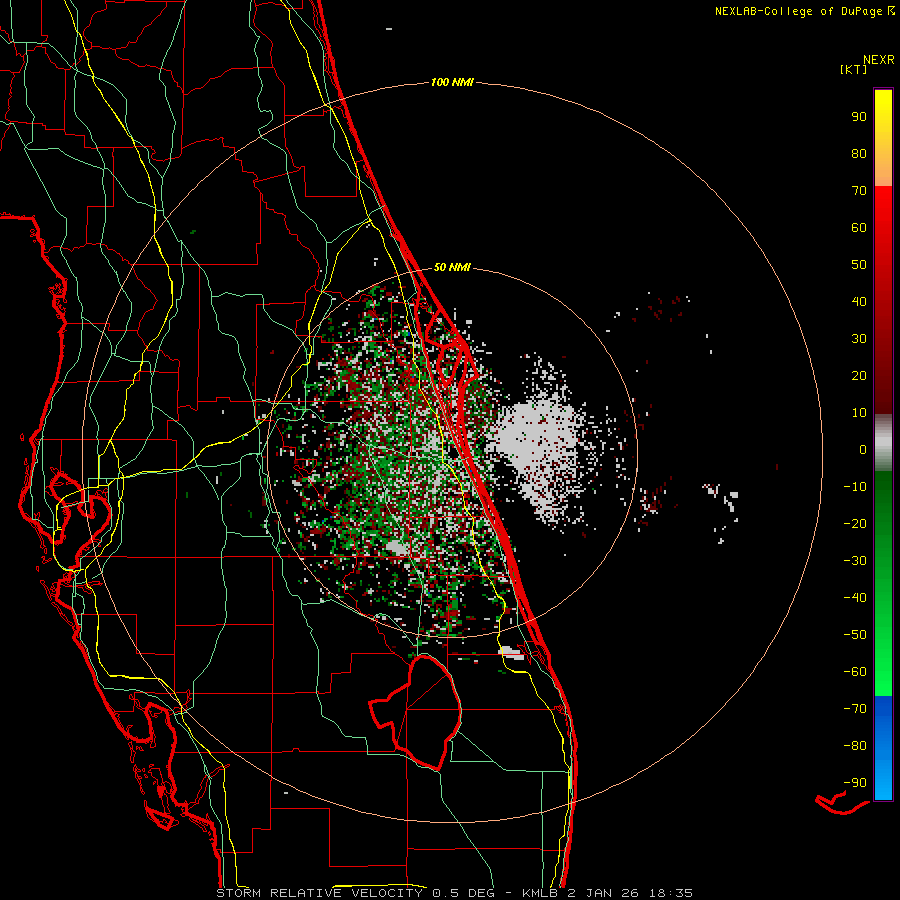Click the 90 value on velocity scale
The image size is (900, 900).
click(859, 117)
